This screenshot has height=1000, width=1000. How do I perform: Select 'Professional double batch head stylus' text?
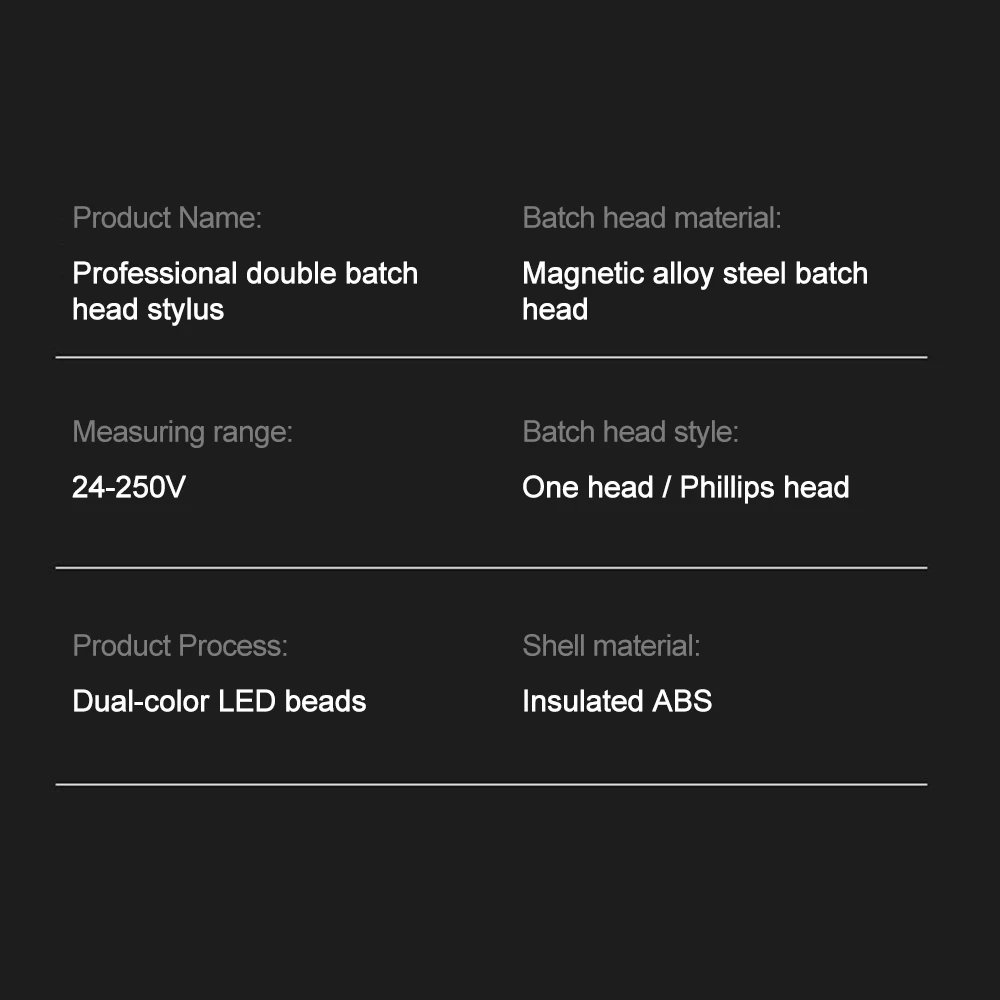[245, 291]
